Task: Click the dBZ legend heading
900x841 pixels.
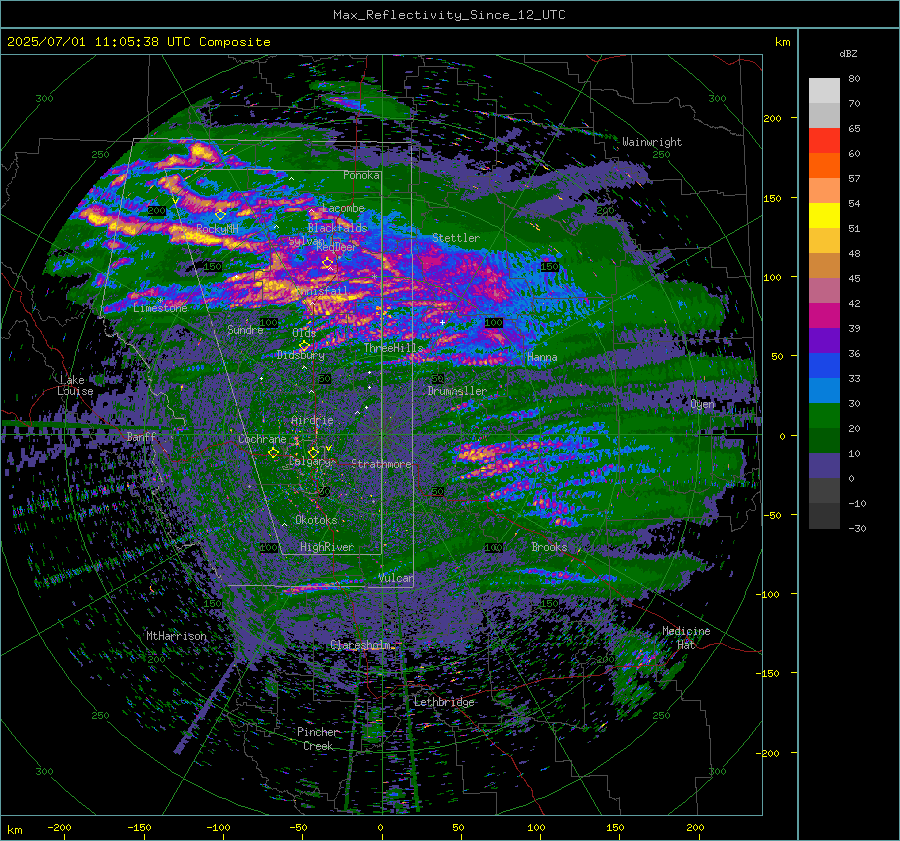Action: (848, 53)
